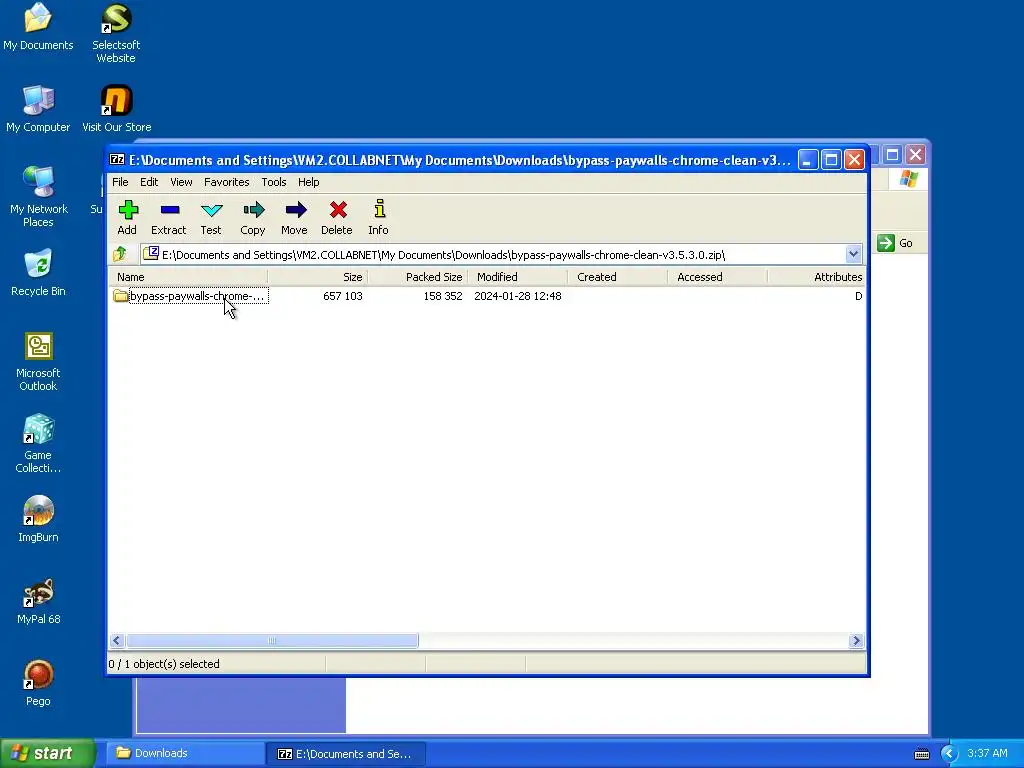Launch ImgBurn from desktop
The width and height of the screenshot is (1024, 768).
click(x=38, y=519)
